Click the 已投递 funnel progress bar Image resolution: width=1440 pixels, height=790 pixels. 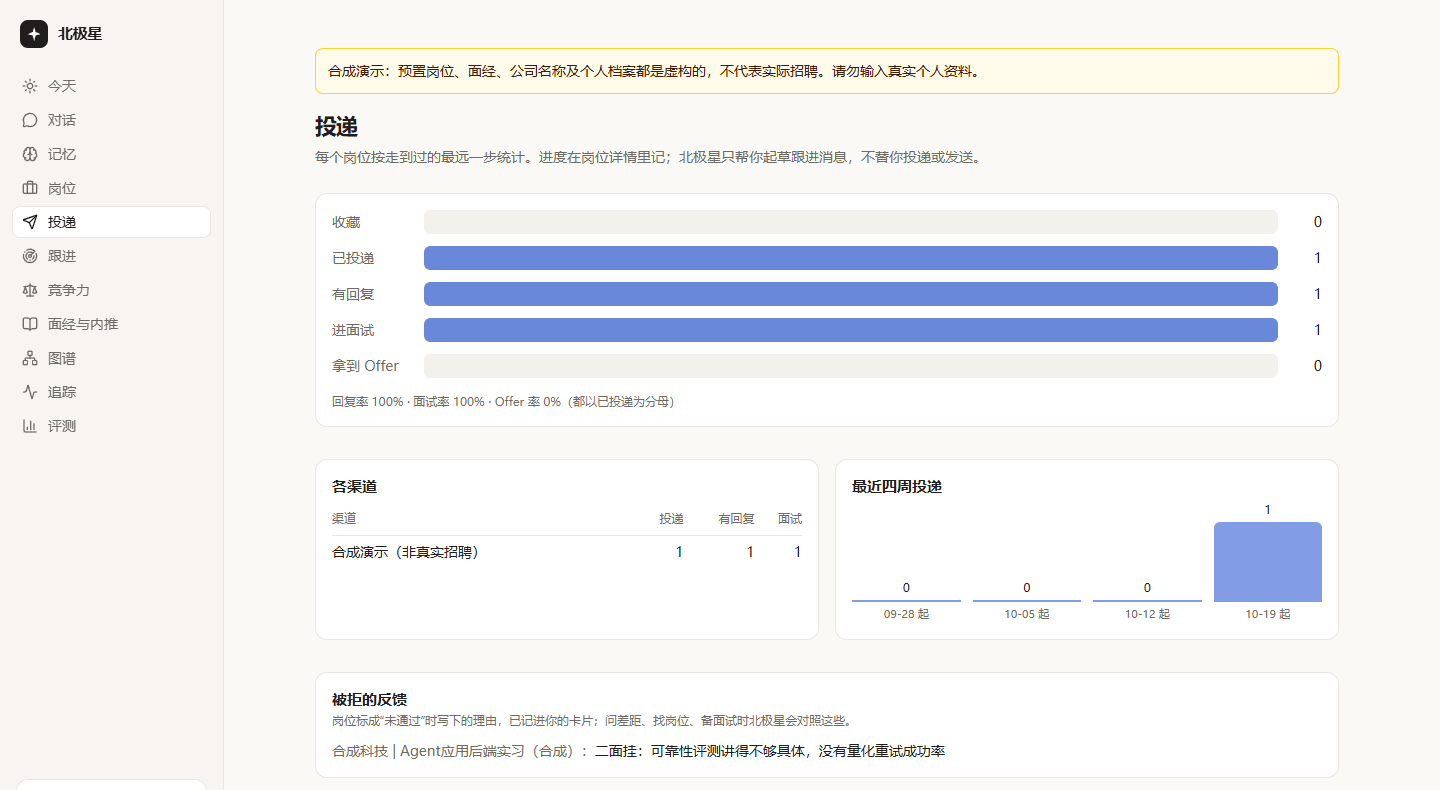coord(851,258)
